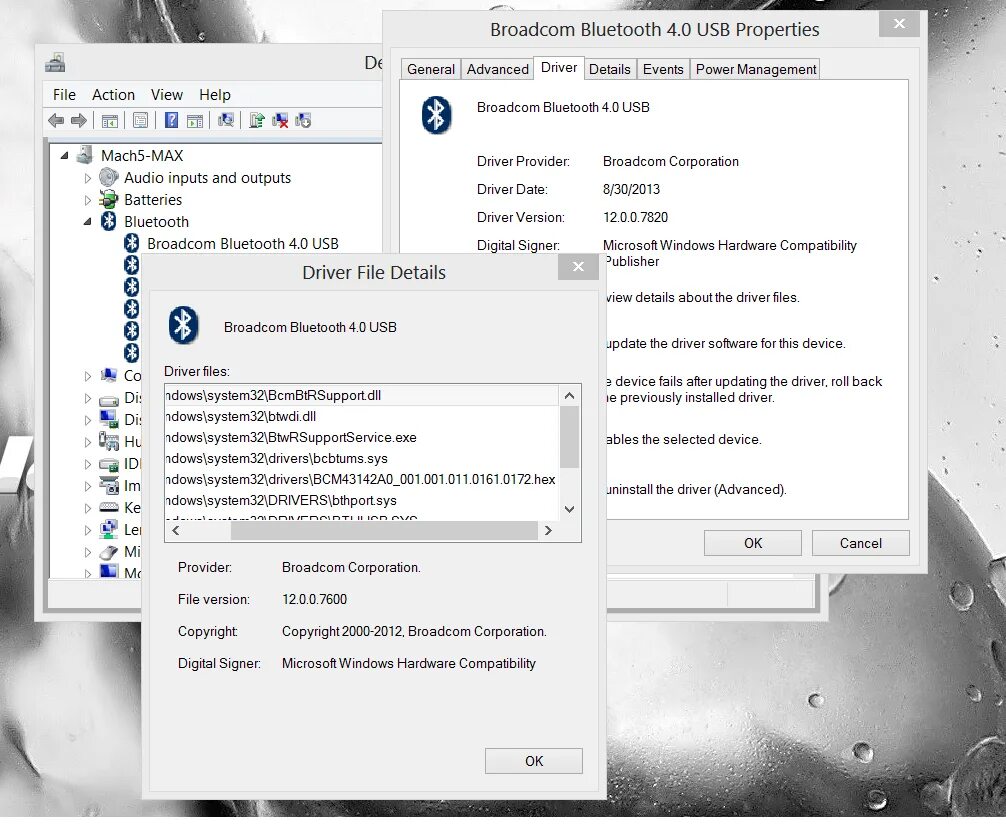Click the Forward arrow in Device Manager toolbar
This screenshot has width=1006, height=827.
pyautogui.click(x=79, y=120)
